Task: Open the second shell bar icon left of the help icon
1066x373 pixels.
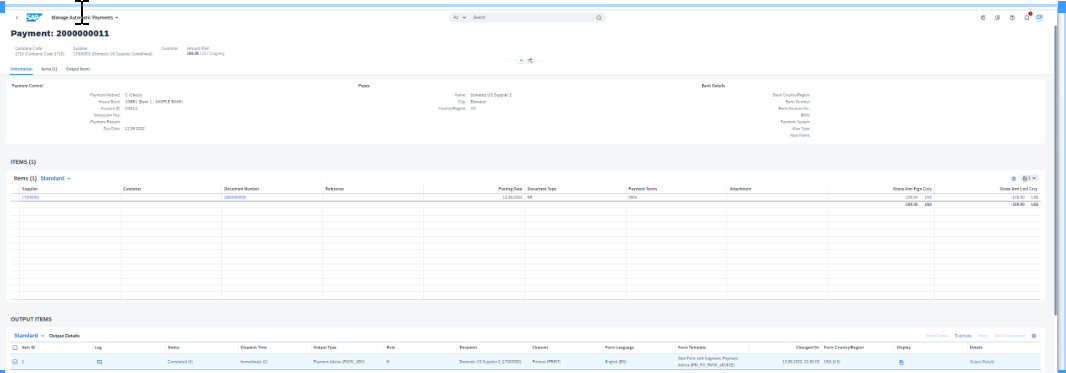Action: pyautogui.click(x=983, y=18)
